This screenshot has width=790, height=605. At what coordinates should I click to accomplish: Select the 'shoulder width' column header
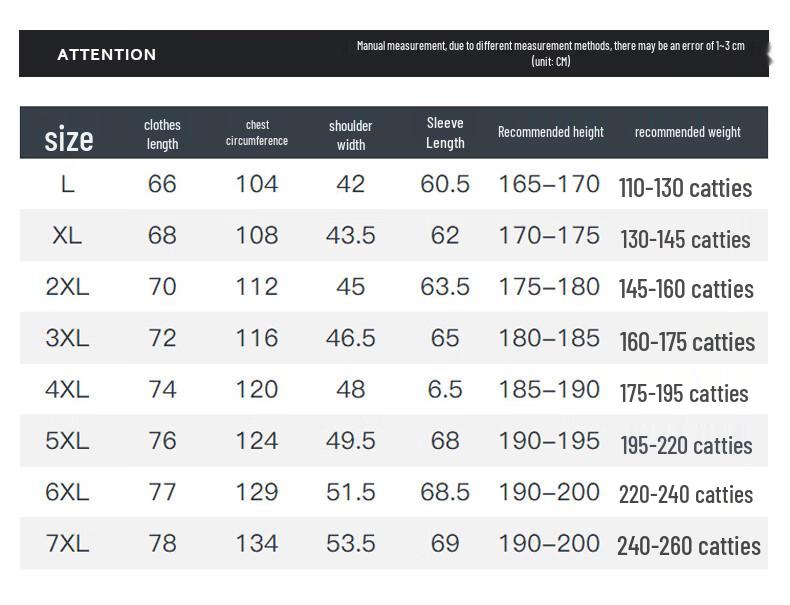point(351,135)
